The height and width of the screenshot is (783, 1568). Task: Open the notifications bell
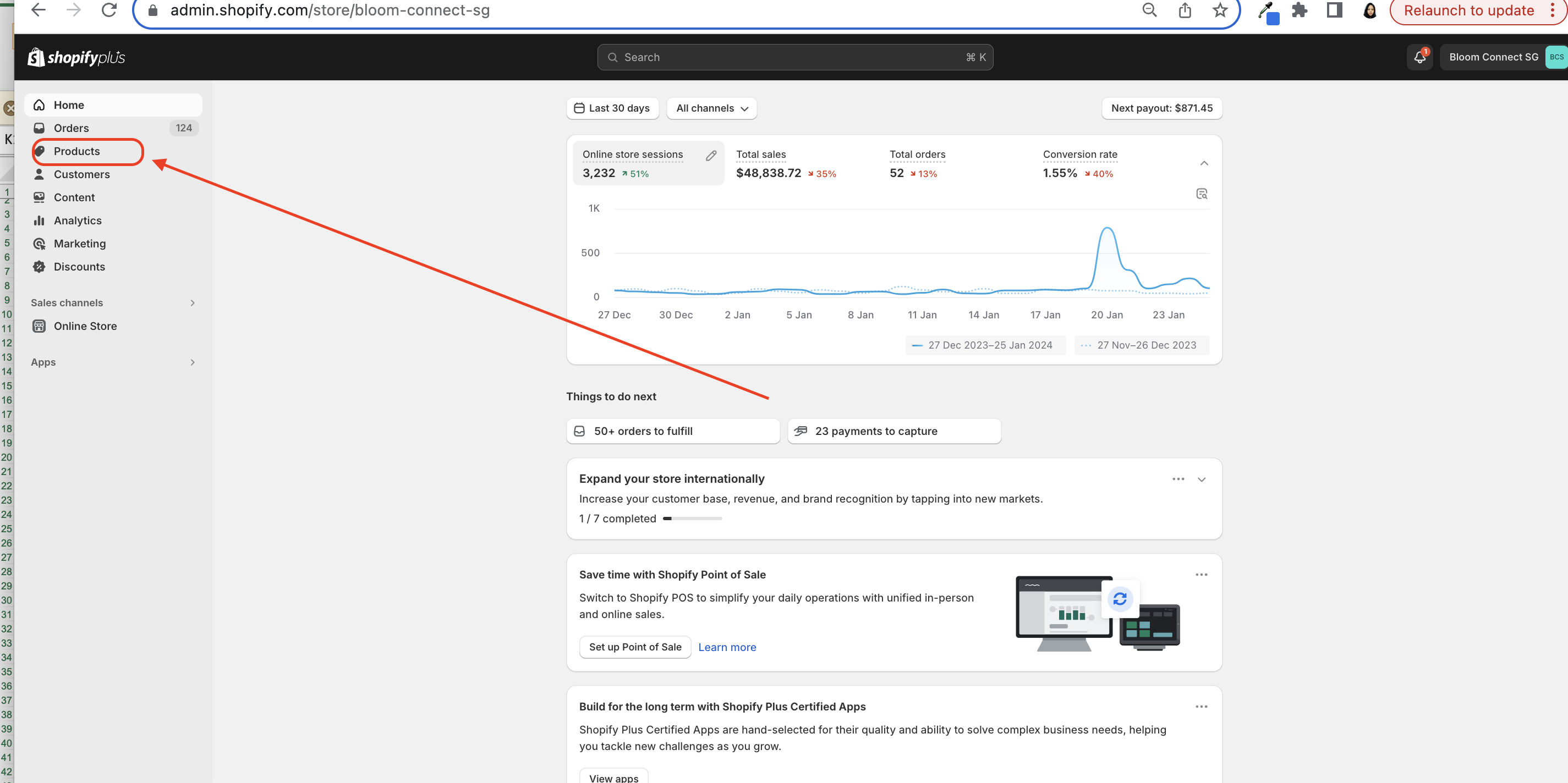pyautogui.click(x=1419, y=57)
